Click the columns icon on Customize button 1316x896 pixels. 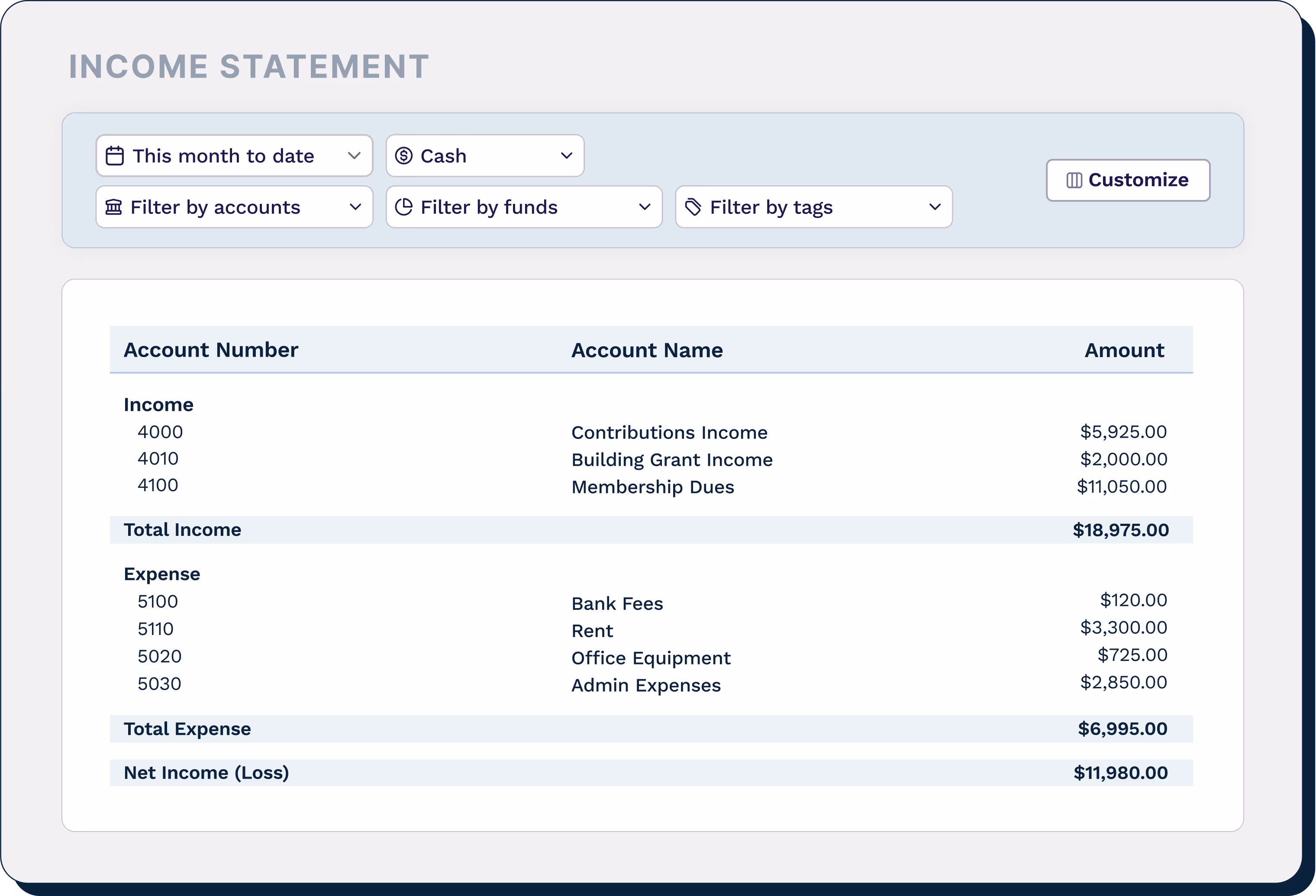tap(1074, 180)
